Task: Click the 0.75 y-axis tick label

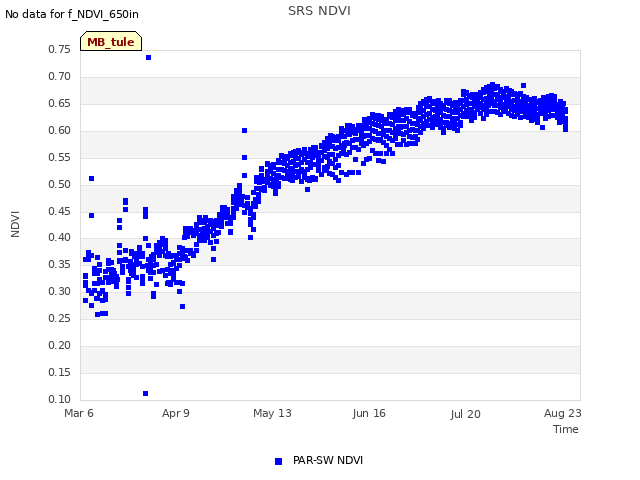Action: (60, 49)
